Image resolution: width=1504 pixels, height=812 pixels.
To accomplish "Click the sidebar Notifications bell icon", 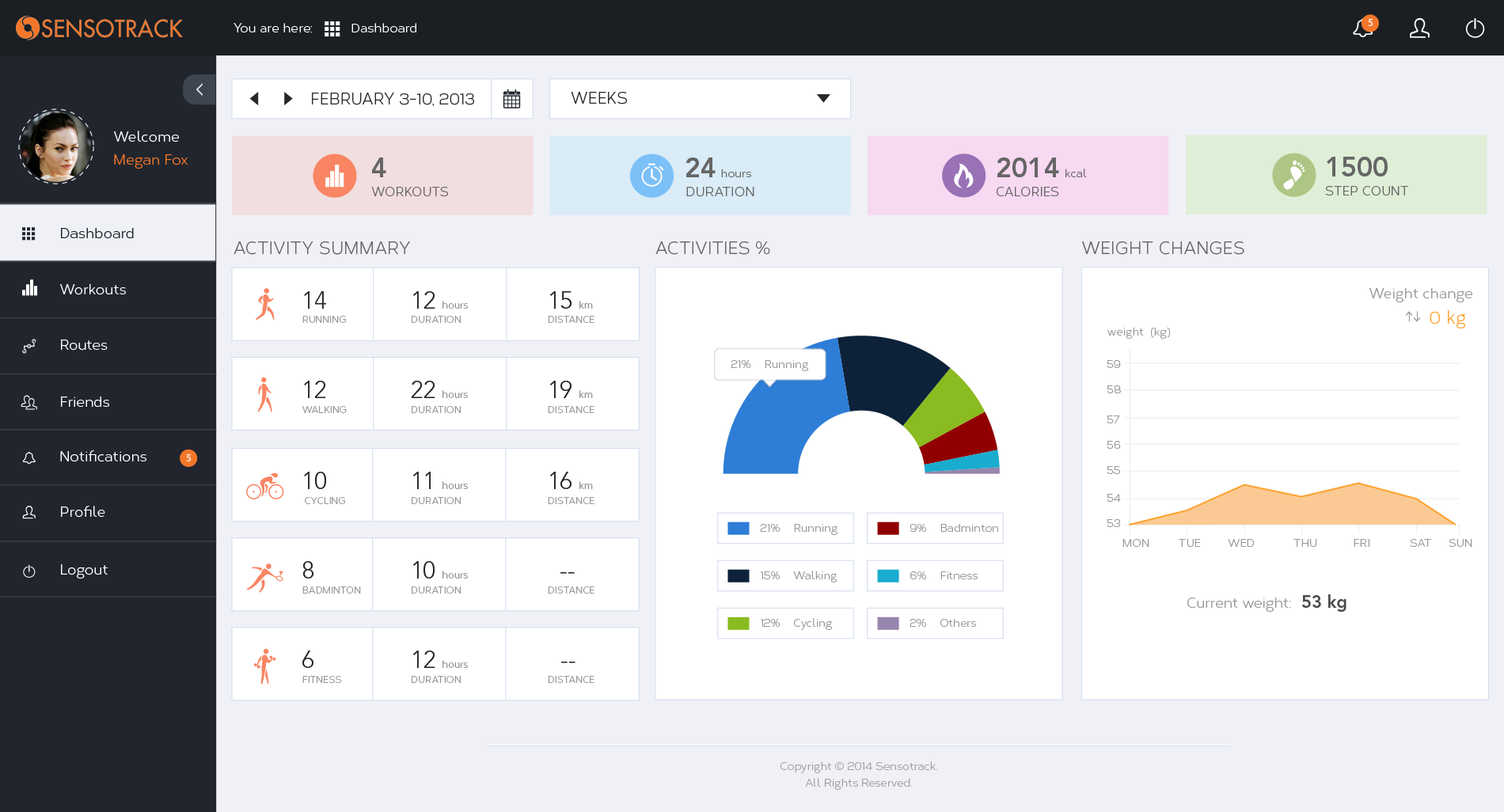I will pyautogui.click(x=29, y=458).
